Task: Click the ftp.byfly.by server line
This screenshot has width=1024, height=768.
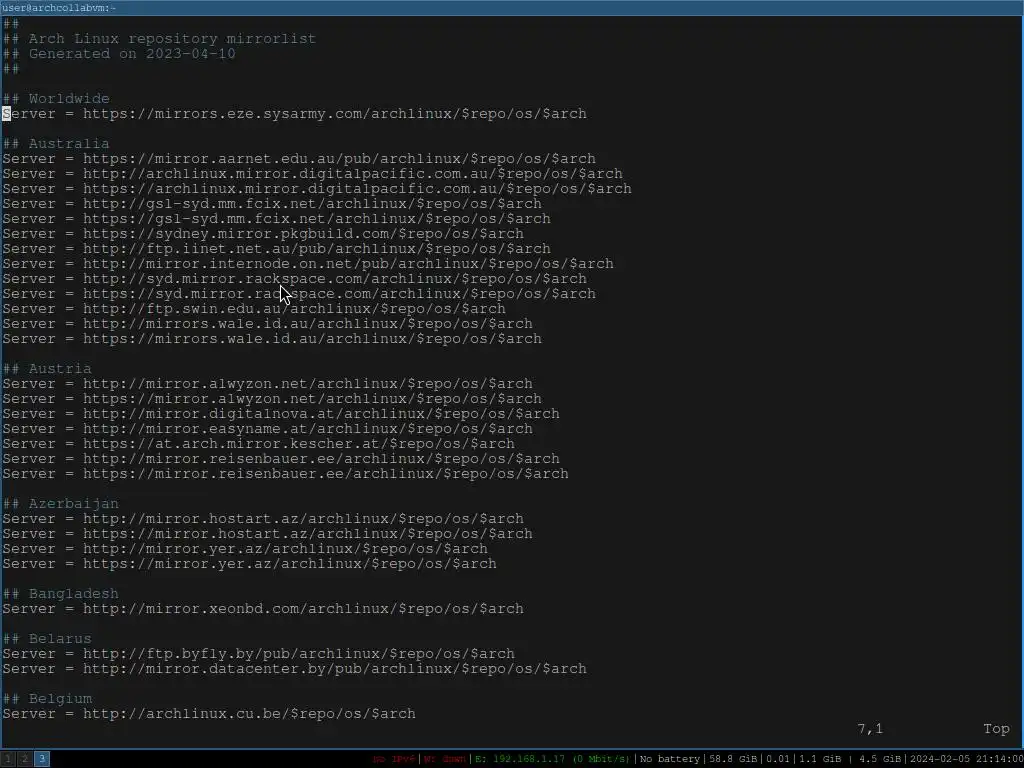Action: 259,654
